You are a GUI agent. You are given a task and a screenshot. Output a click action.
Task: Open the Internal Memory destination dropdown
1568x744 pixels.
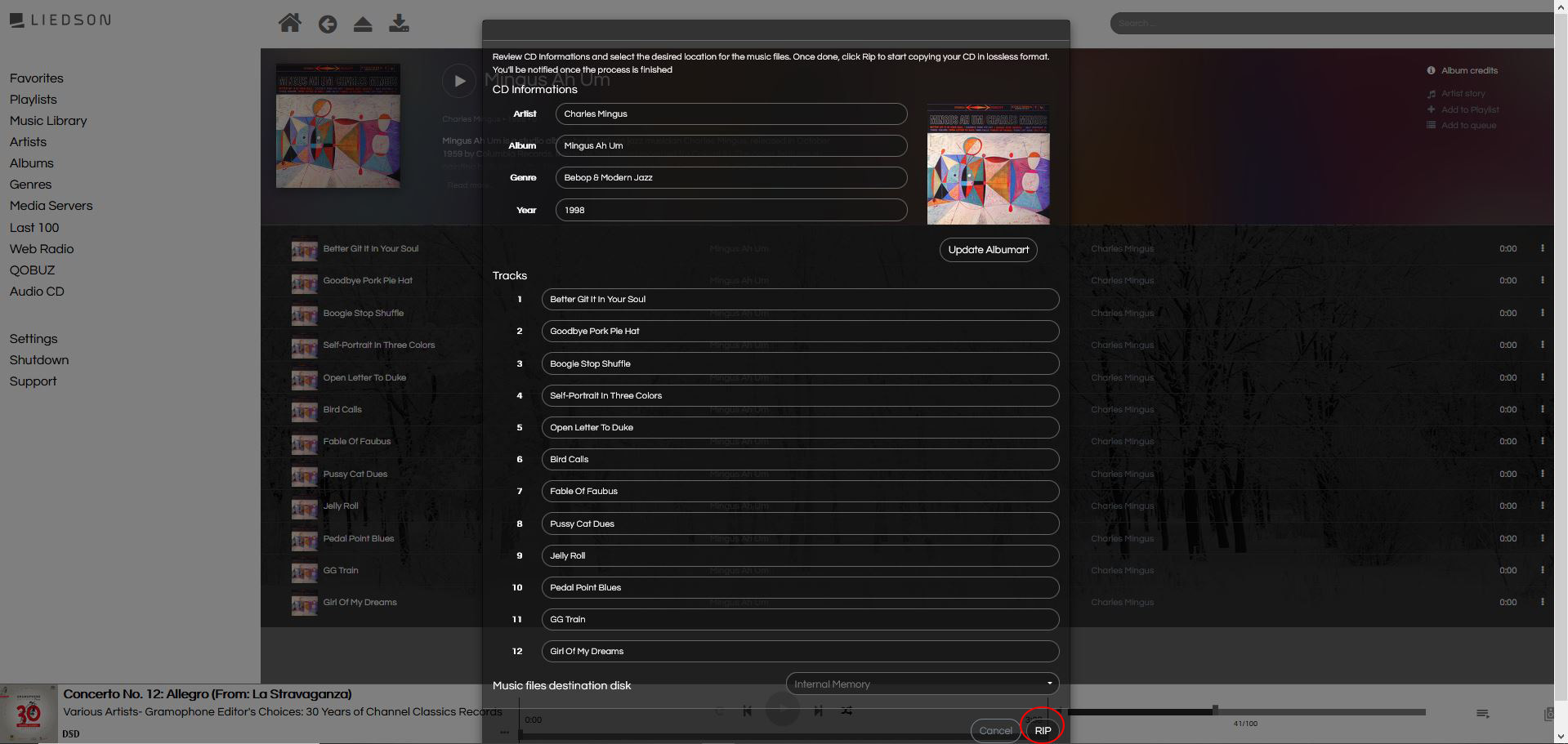coord(922,684)
